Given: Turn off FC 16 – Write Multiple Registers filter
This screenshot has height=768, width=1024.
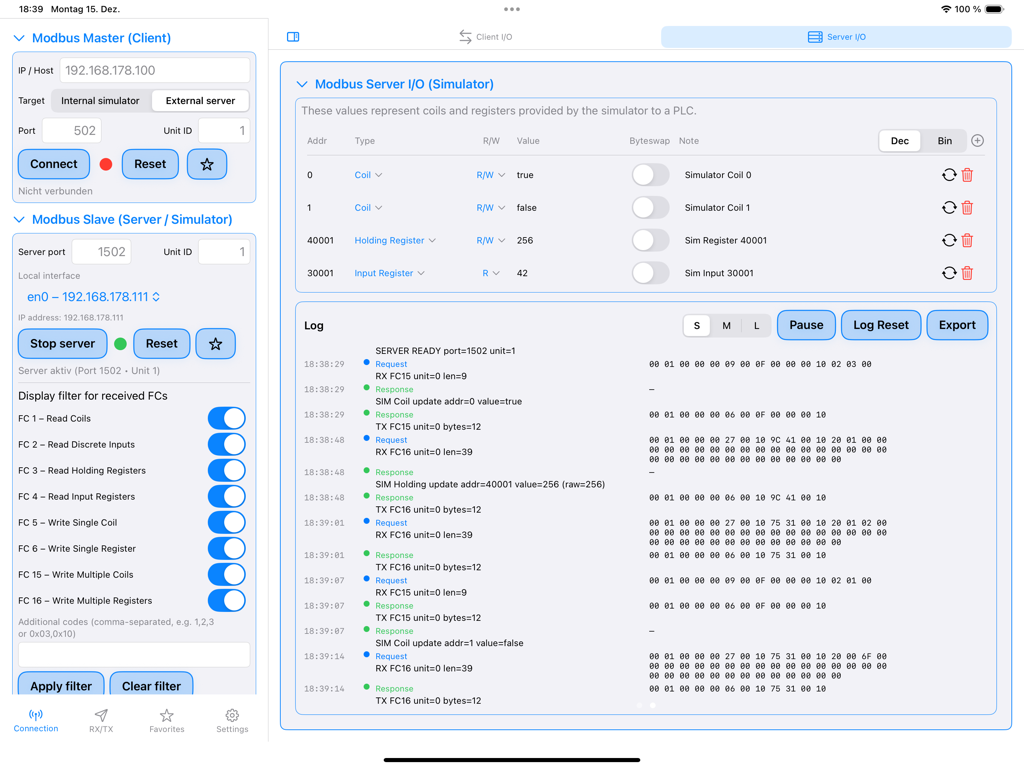Looking at the screenshot, I should tap(227, 600).
